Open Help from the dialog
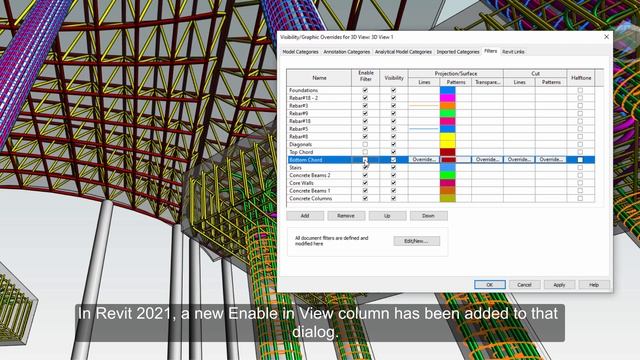The height and width of the screenshot is (360, 640). pyautogui.click(x=594, y=285)
